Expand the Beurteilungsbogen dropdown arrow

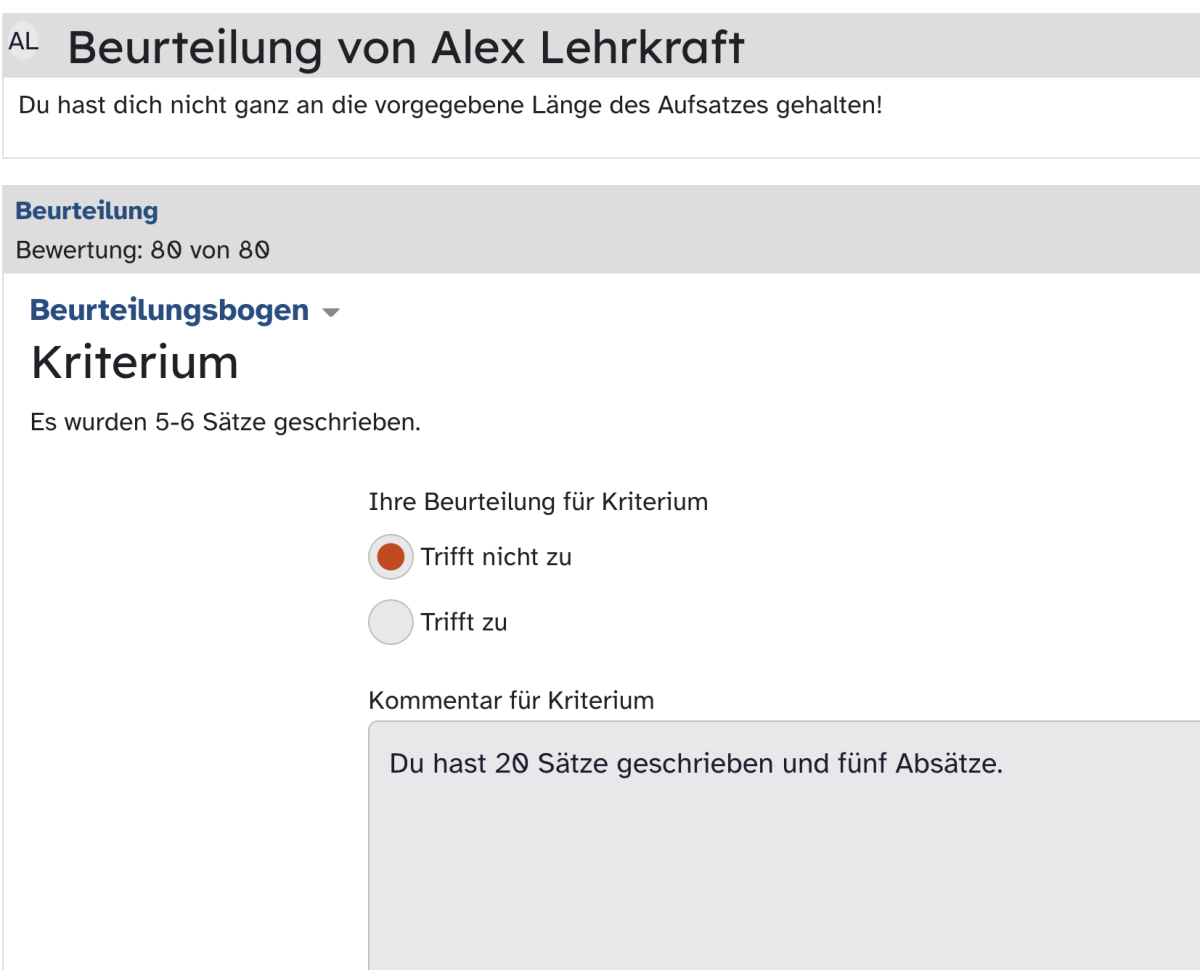(x=331, y=313)
